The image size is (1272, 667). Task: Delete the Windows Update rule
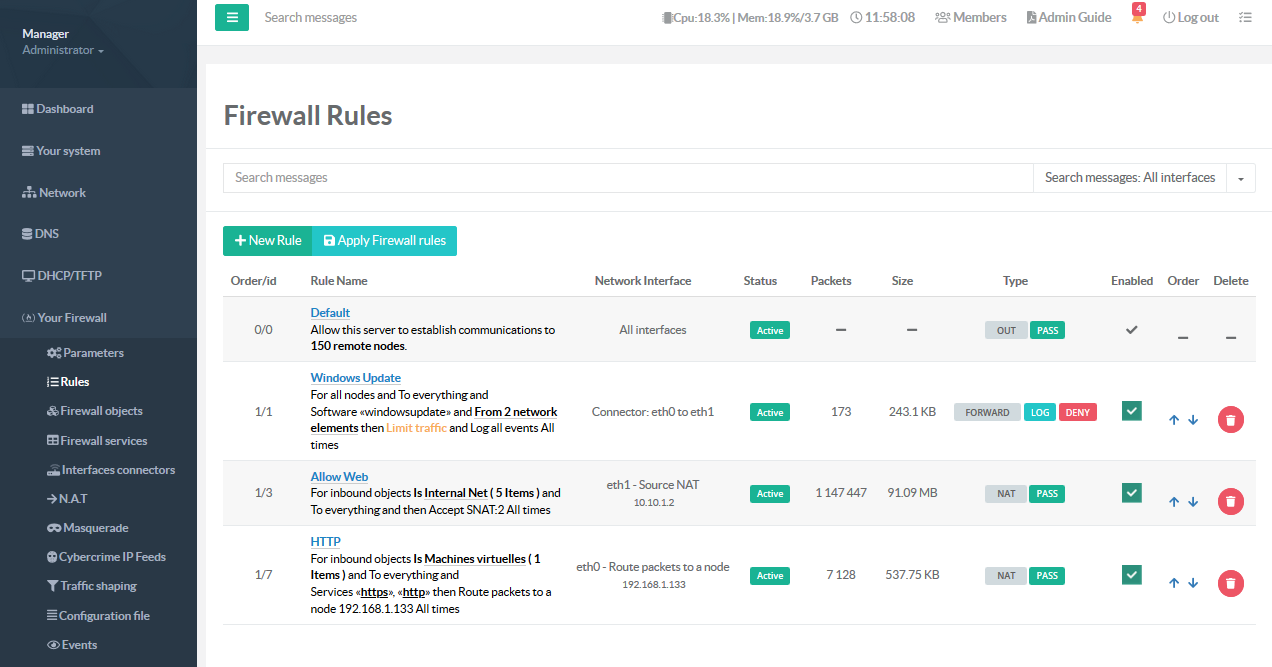click(1230, 420)
